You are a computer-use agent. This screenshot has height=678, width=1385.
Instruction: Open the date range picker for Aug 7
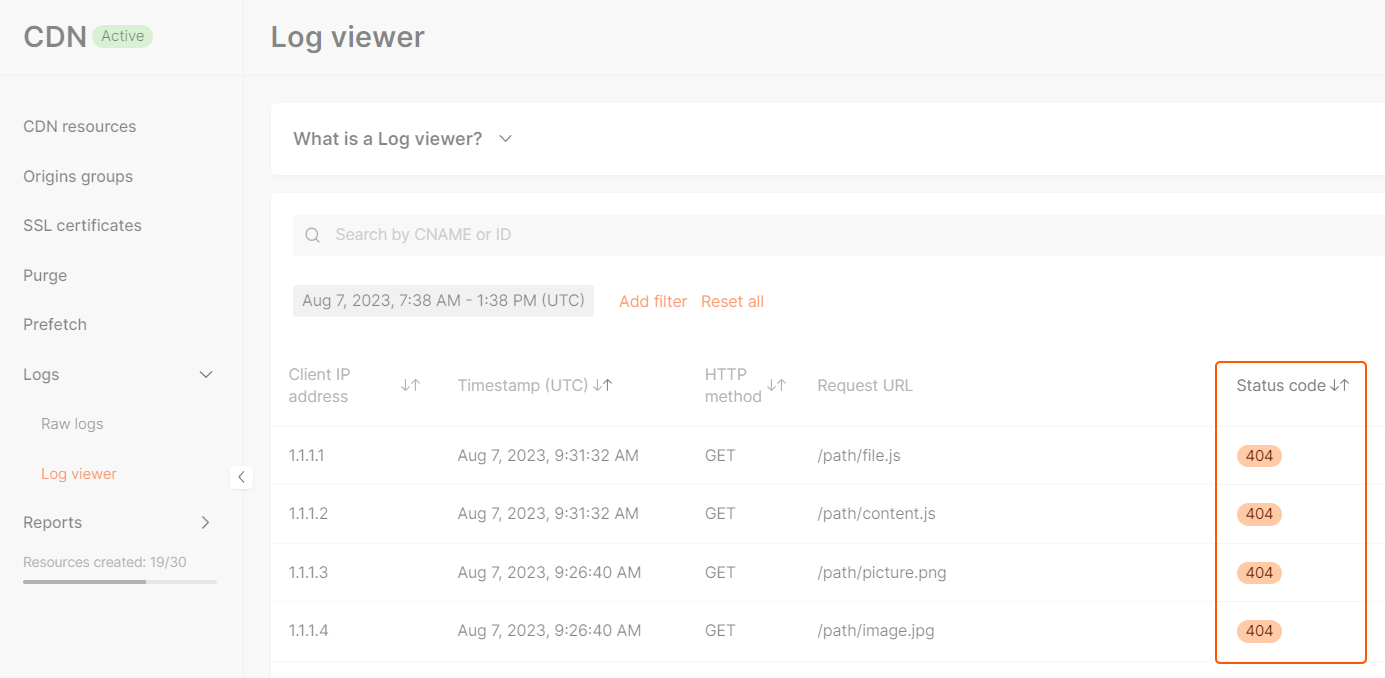(443, 300)
